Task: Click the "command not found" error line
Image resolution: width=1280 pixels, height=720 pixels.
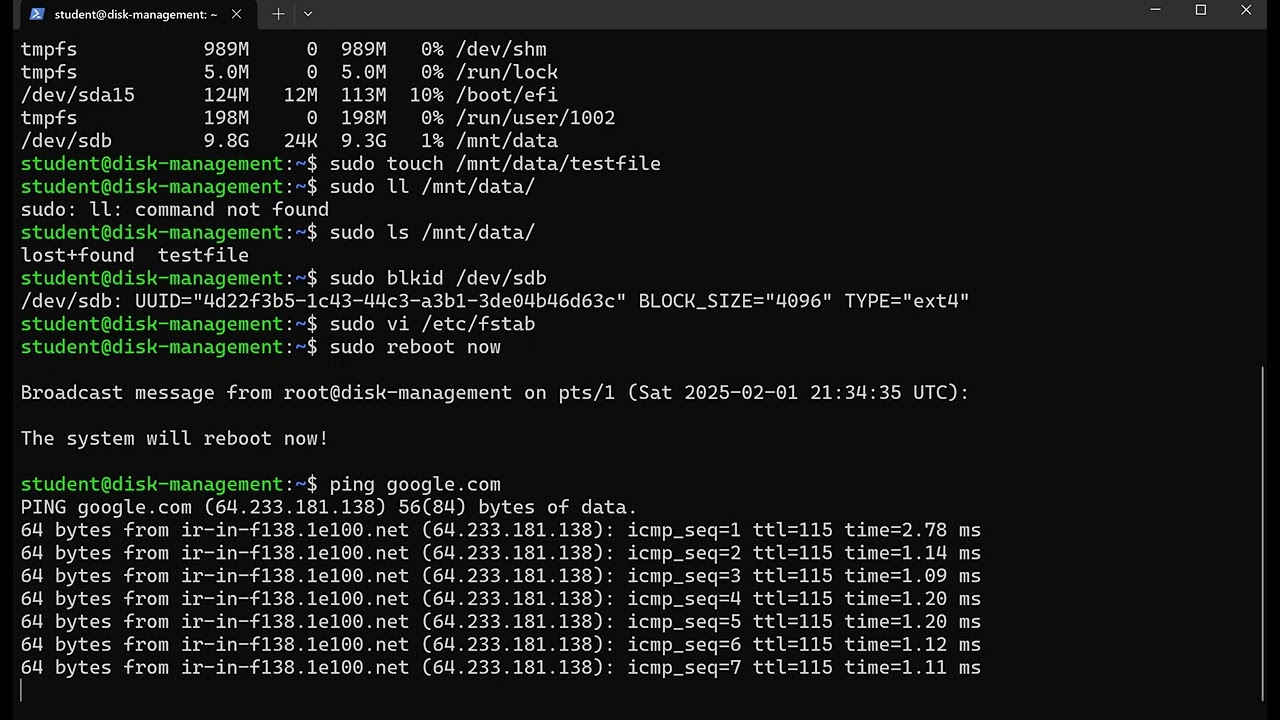Action: coord(175,210)
